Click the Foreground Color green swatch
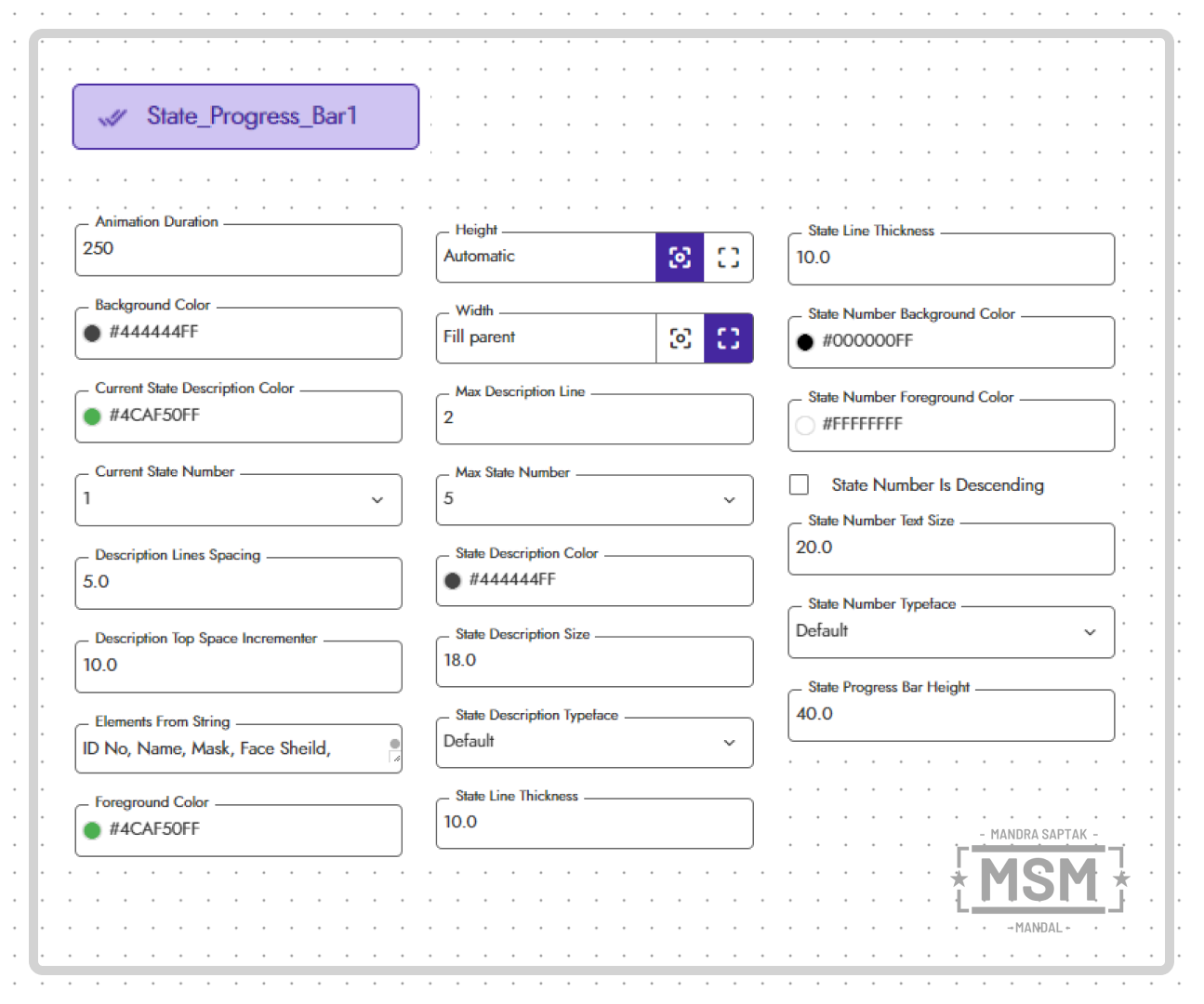 (92, 830)
